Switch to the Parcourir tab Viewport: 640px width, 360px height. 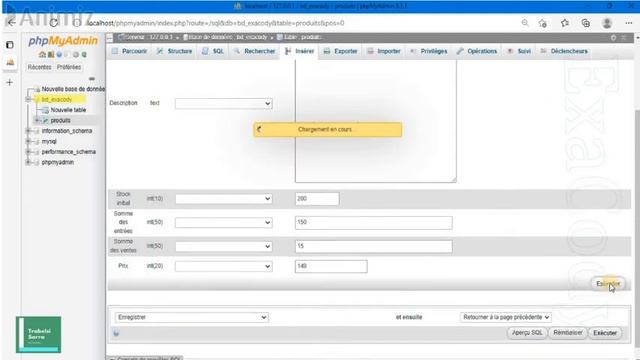coord(129,51)
